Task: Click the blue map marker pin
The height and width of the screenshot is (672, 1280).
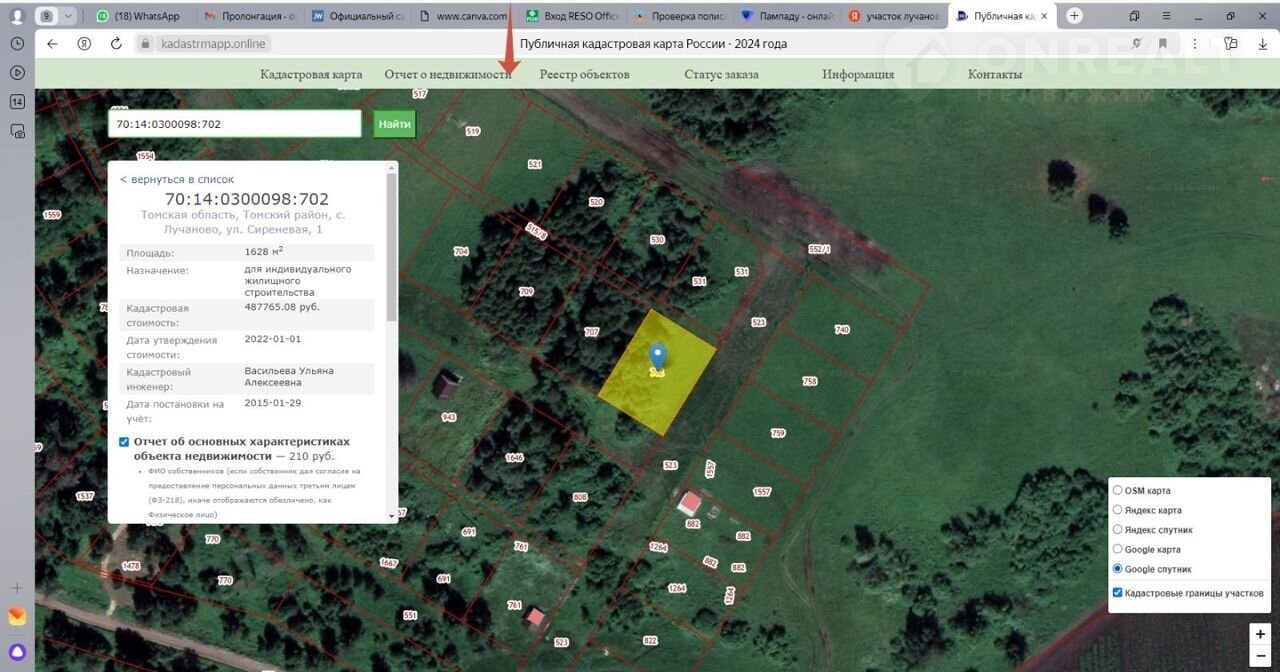Action: 657,357
